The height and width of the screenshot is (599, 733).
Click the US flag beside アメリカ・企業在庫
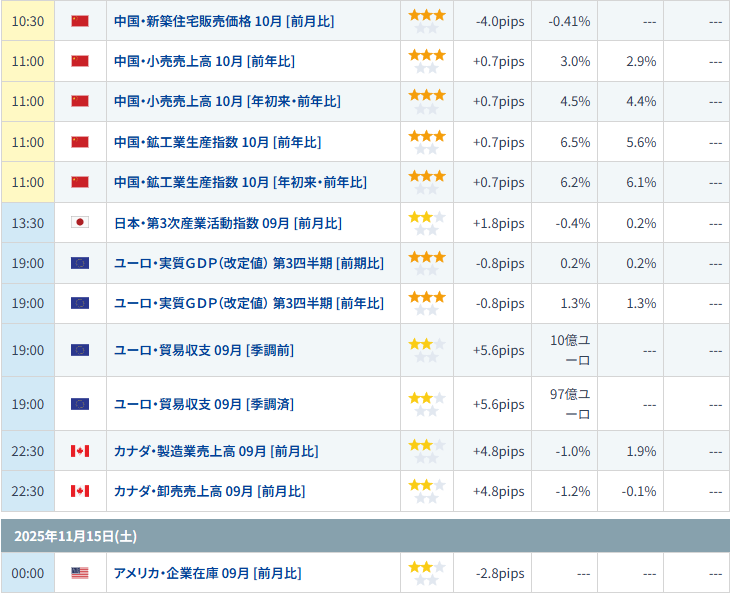[x=80, y=573]
